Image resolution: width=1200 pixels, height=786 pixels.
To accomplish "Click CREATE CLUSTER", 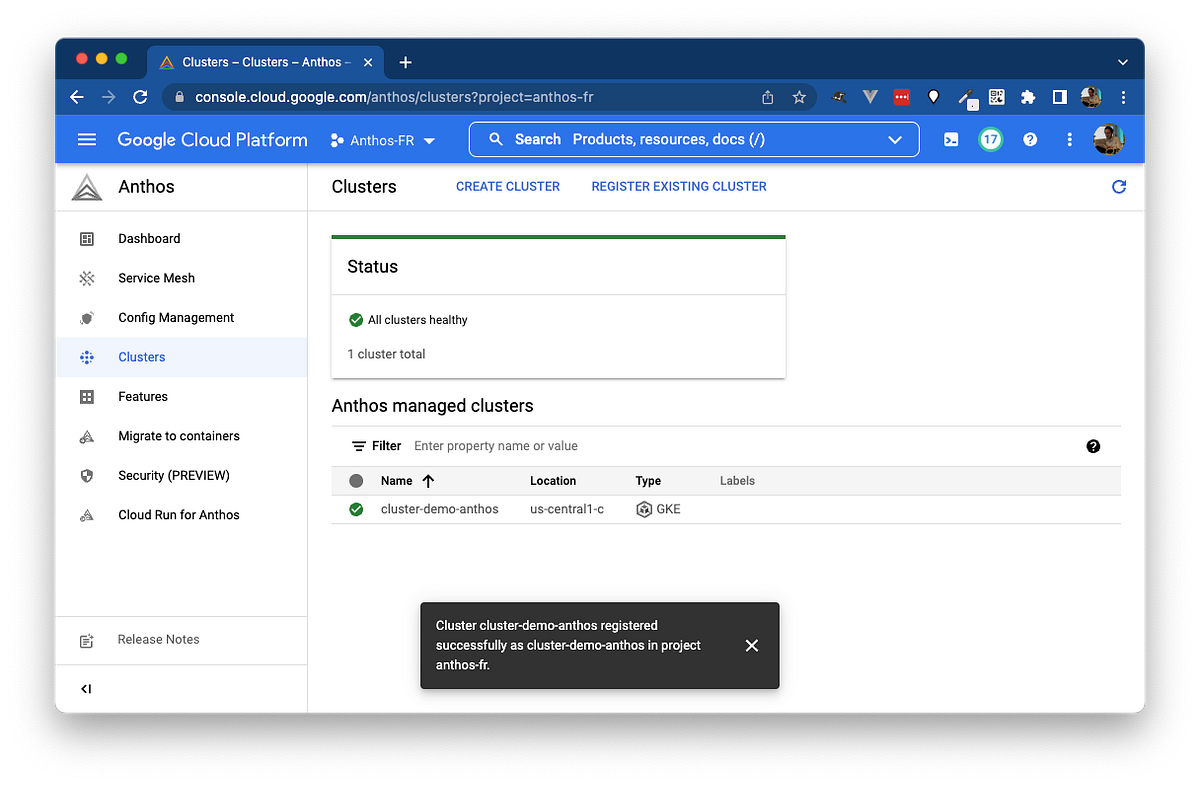I will tap(507, 186).
